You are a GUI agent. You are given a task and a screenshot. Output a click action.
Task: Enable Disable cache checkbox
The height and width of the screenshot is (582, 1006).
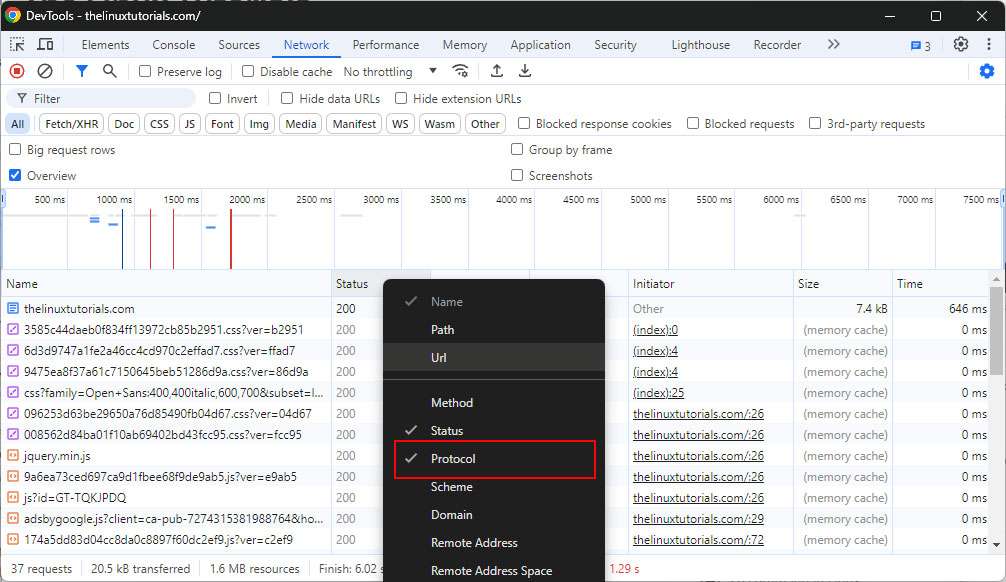coord(248,71)
